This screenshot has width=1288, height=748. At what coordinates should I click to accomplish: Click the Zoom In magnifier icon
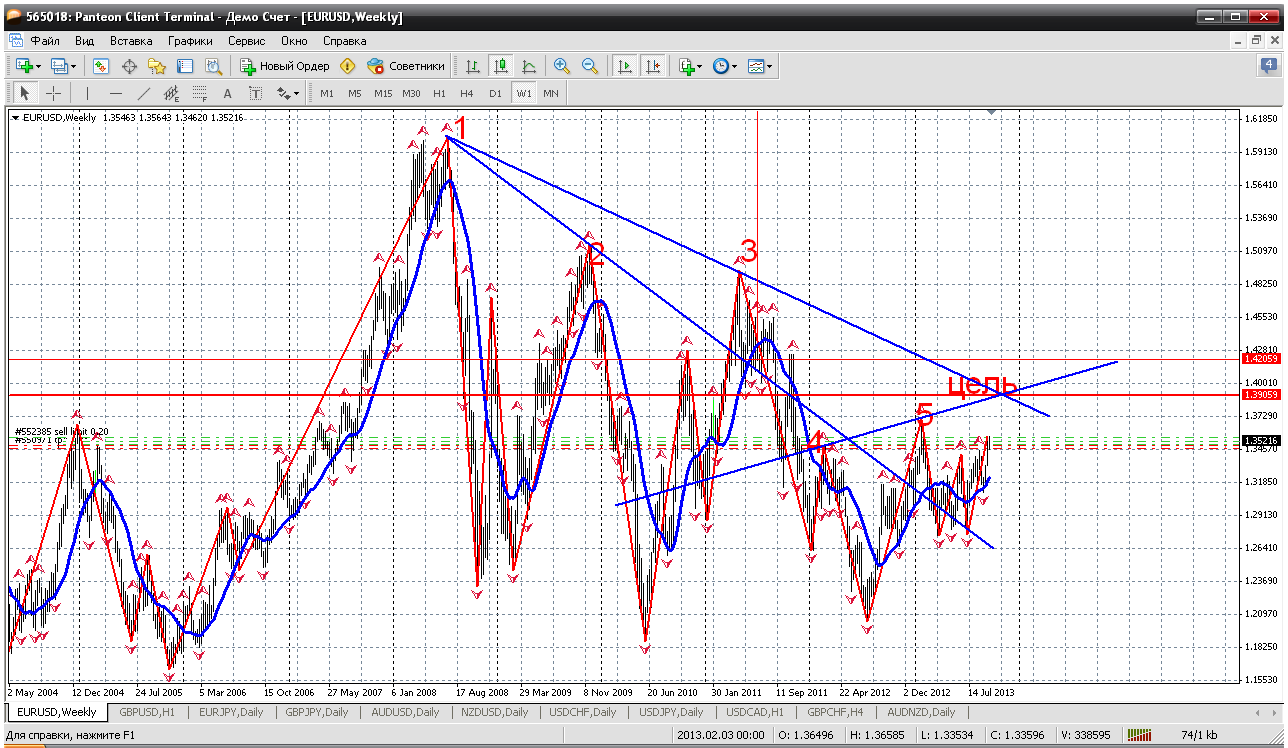[562, 66]
